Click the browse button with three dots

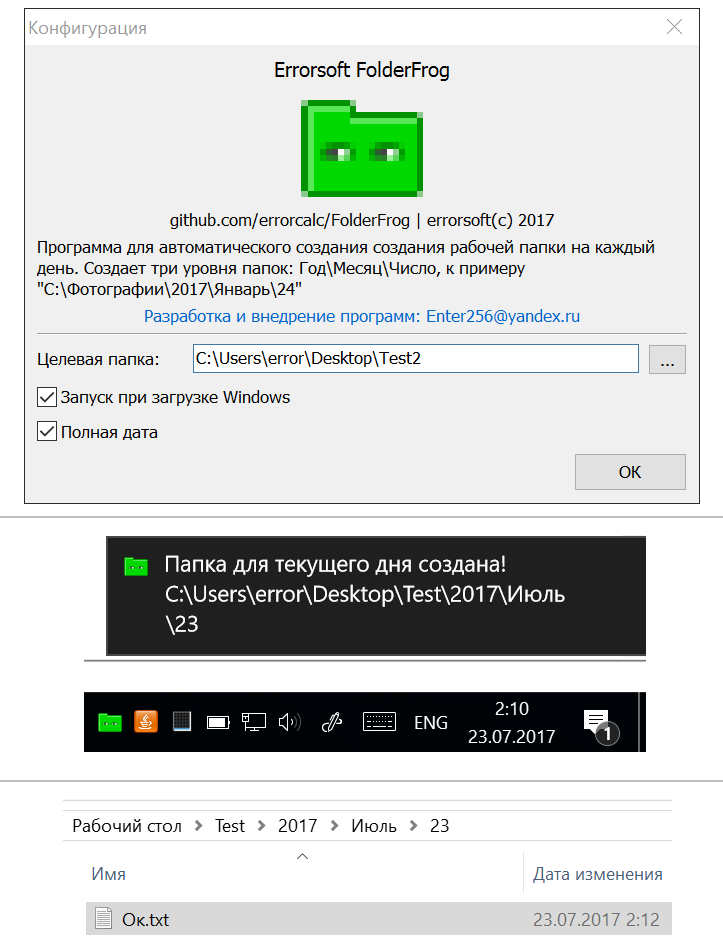tap(667, 360)
